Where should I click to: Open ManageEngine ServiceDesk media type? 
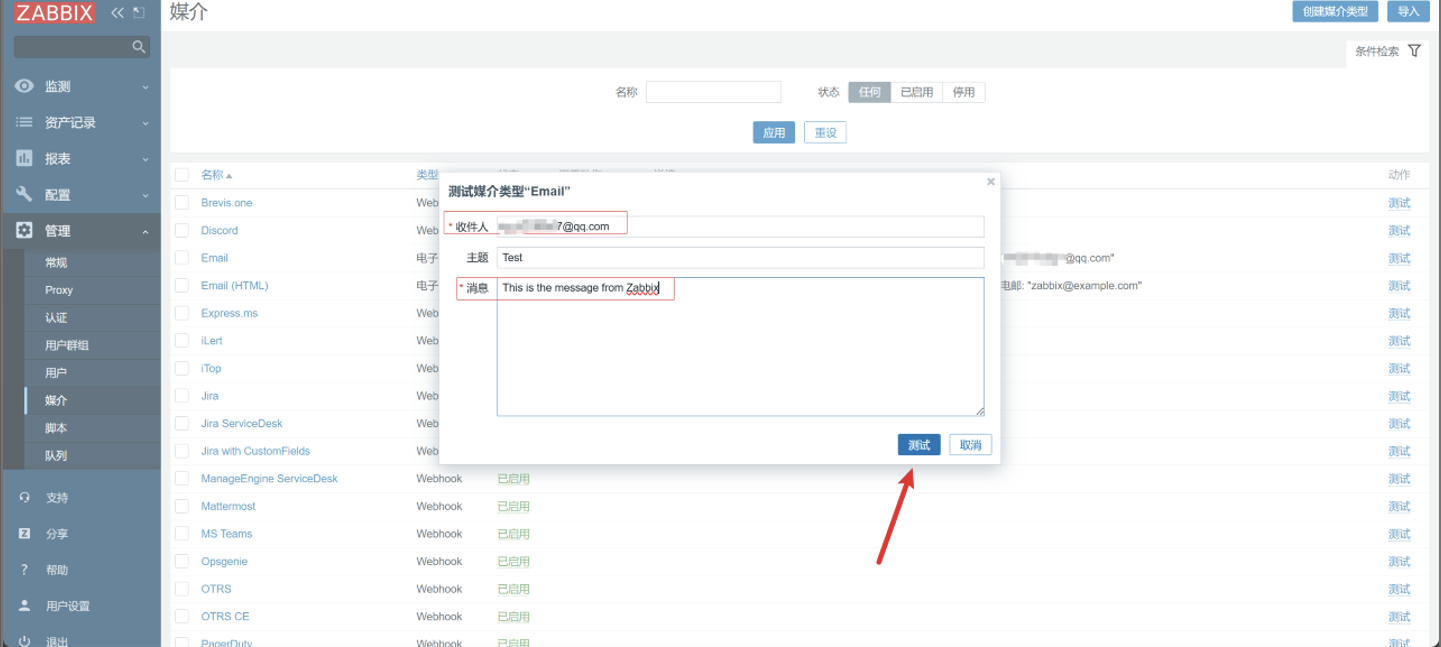[x=269, y=478]
